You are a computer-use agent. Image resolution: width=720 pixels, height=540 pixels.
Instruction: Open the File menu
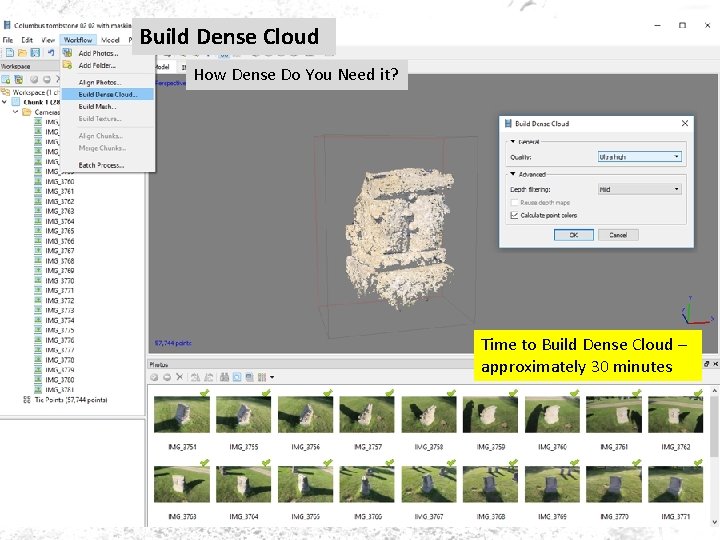coord(8,40)
